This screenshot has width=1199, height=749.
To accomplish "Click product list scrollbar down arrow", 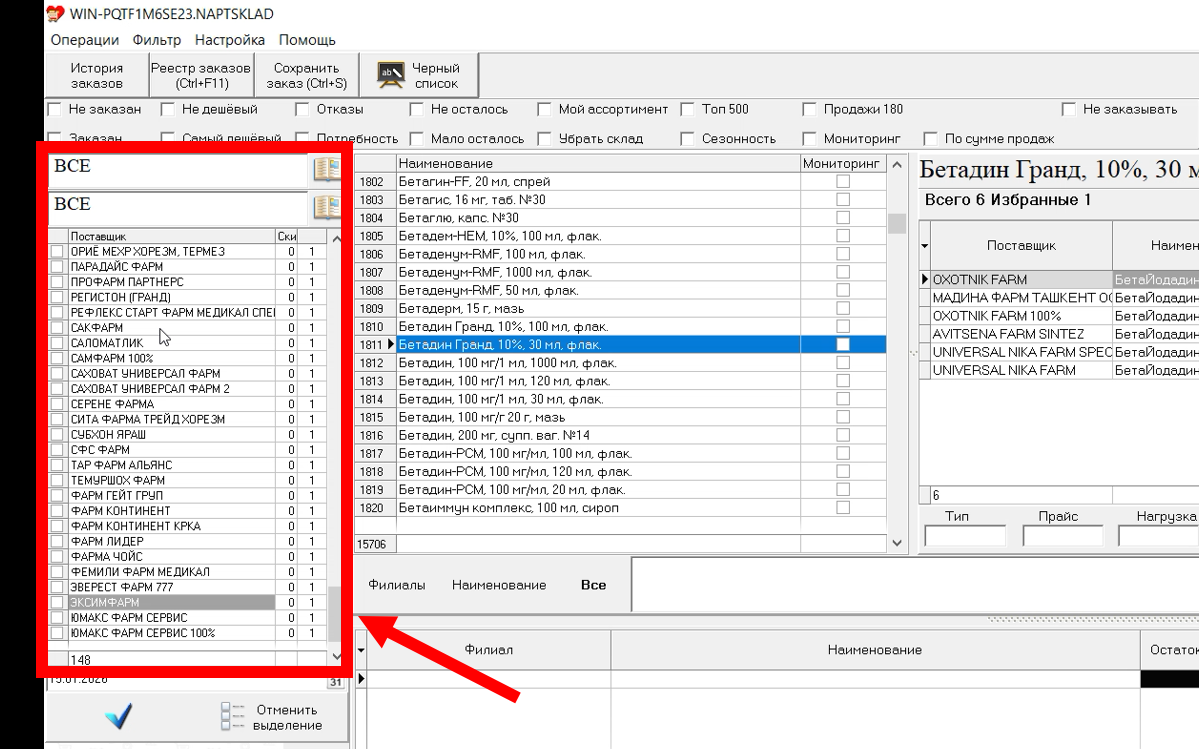I will pos(897,543).
